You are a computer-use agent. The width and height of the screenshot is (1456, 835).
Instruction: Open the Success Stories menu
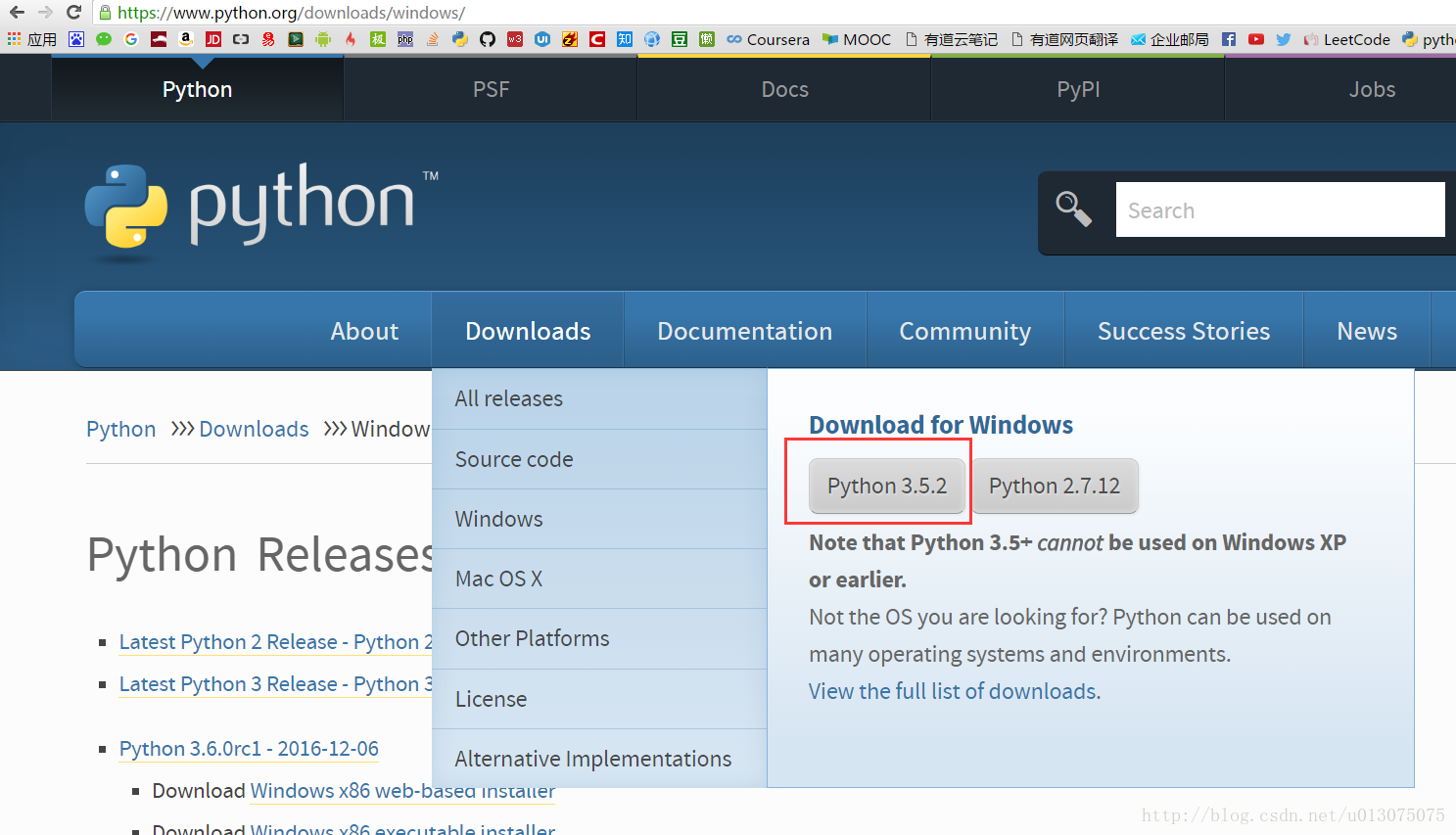coord(1184,331)
